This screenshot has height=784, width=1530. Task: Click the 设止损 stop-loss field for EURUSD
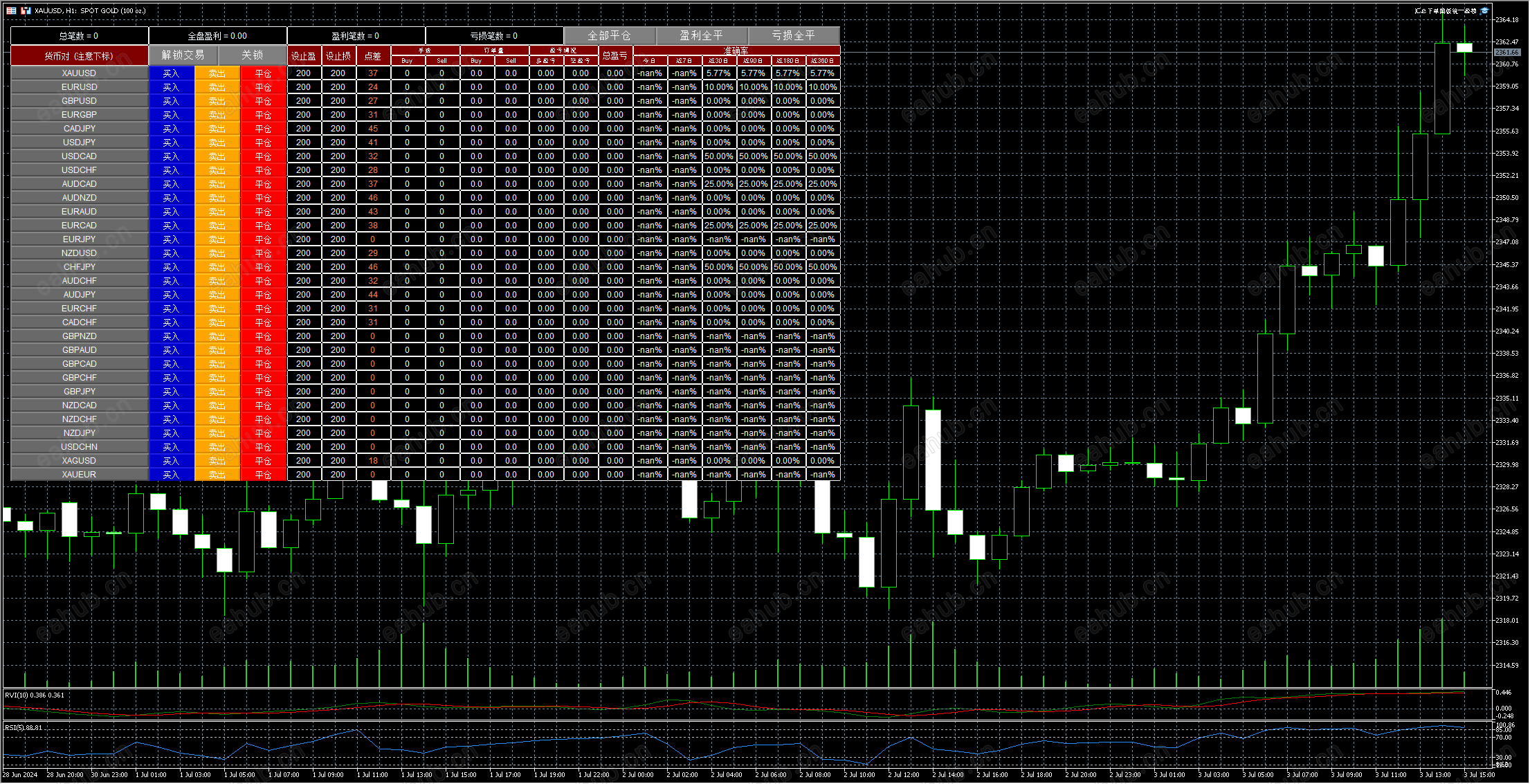(x=338, y=87)
